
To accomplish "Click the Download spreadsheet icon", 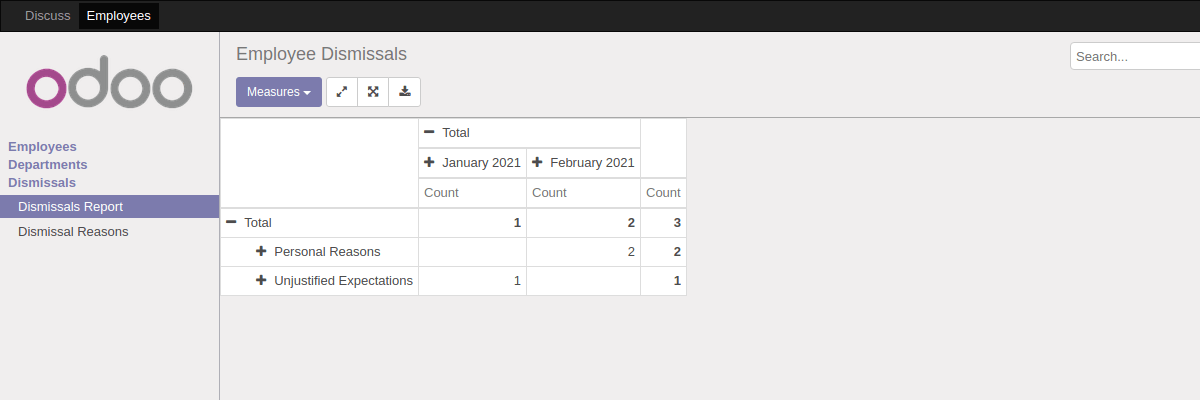I will point(404,92).
